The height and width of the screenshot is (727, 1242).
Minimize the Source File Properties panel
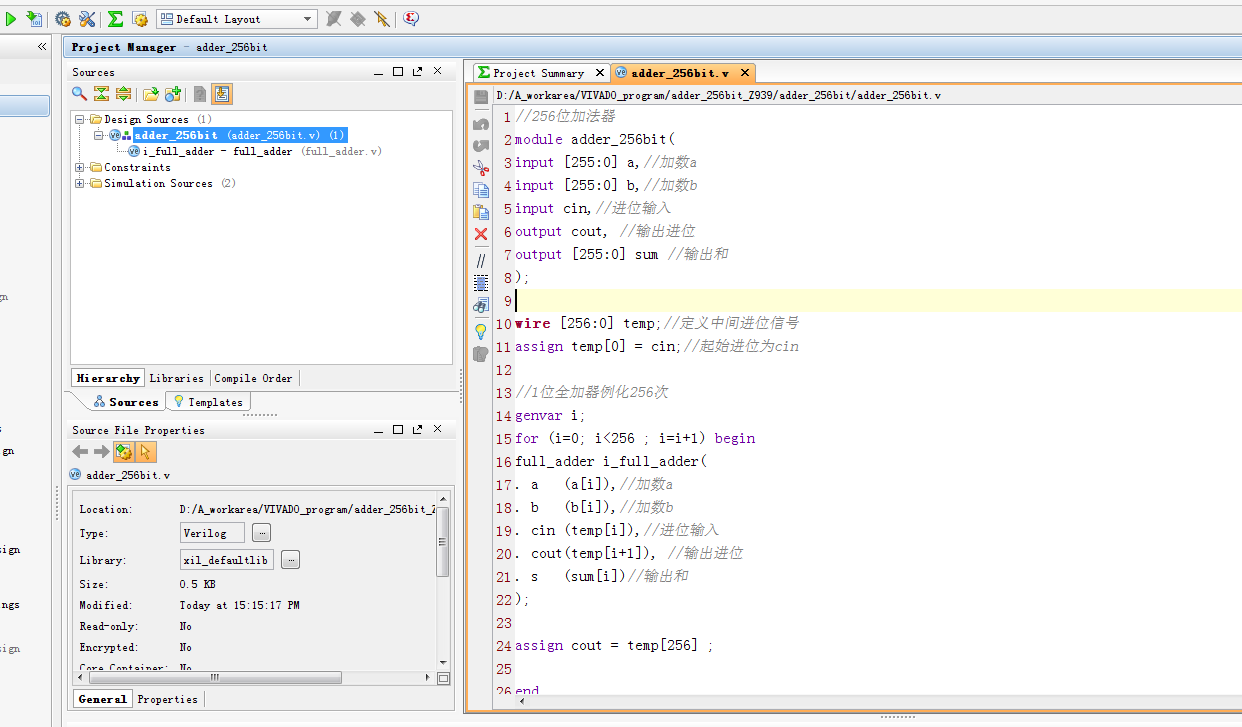[379, 430]
